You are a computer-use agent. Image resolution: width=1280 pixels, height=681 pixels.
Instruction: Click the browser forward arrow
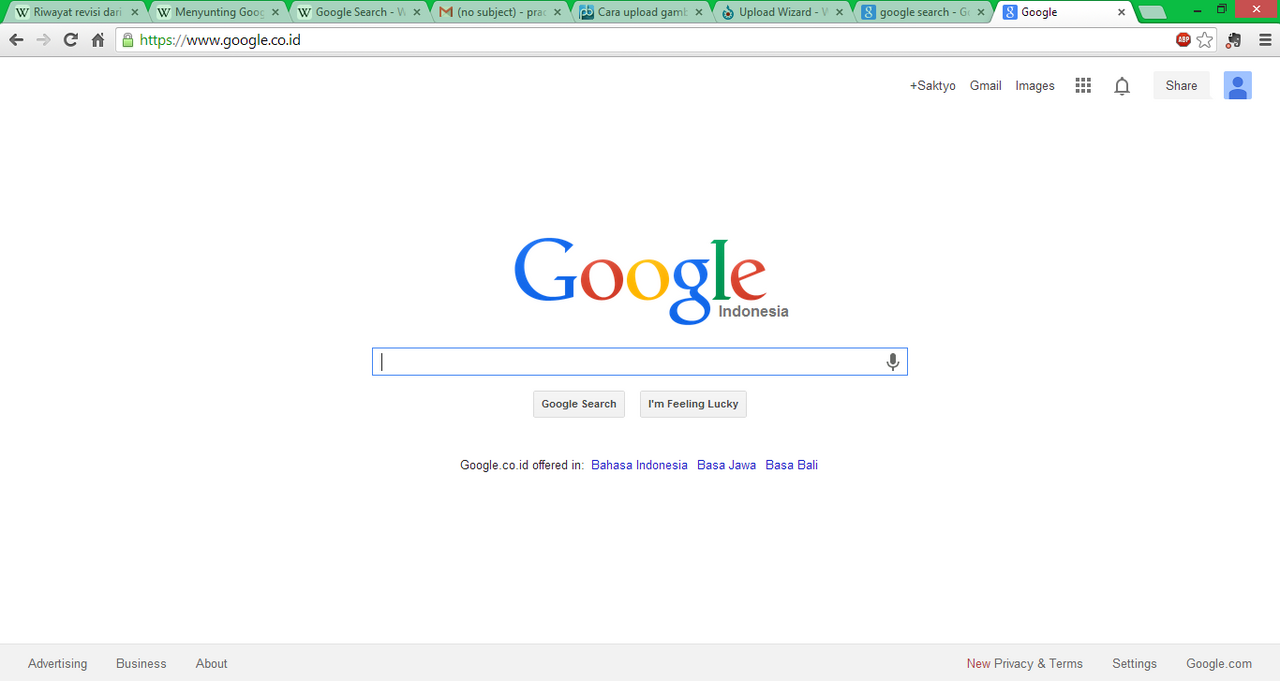(x=43, y=40)
